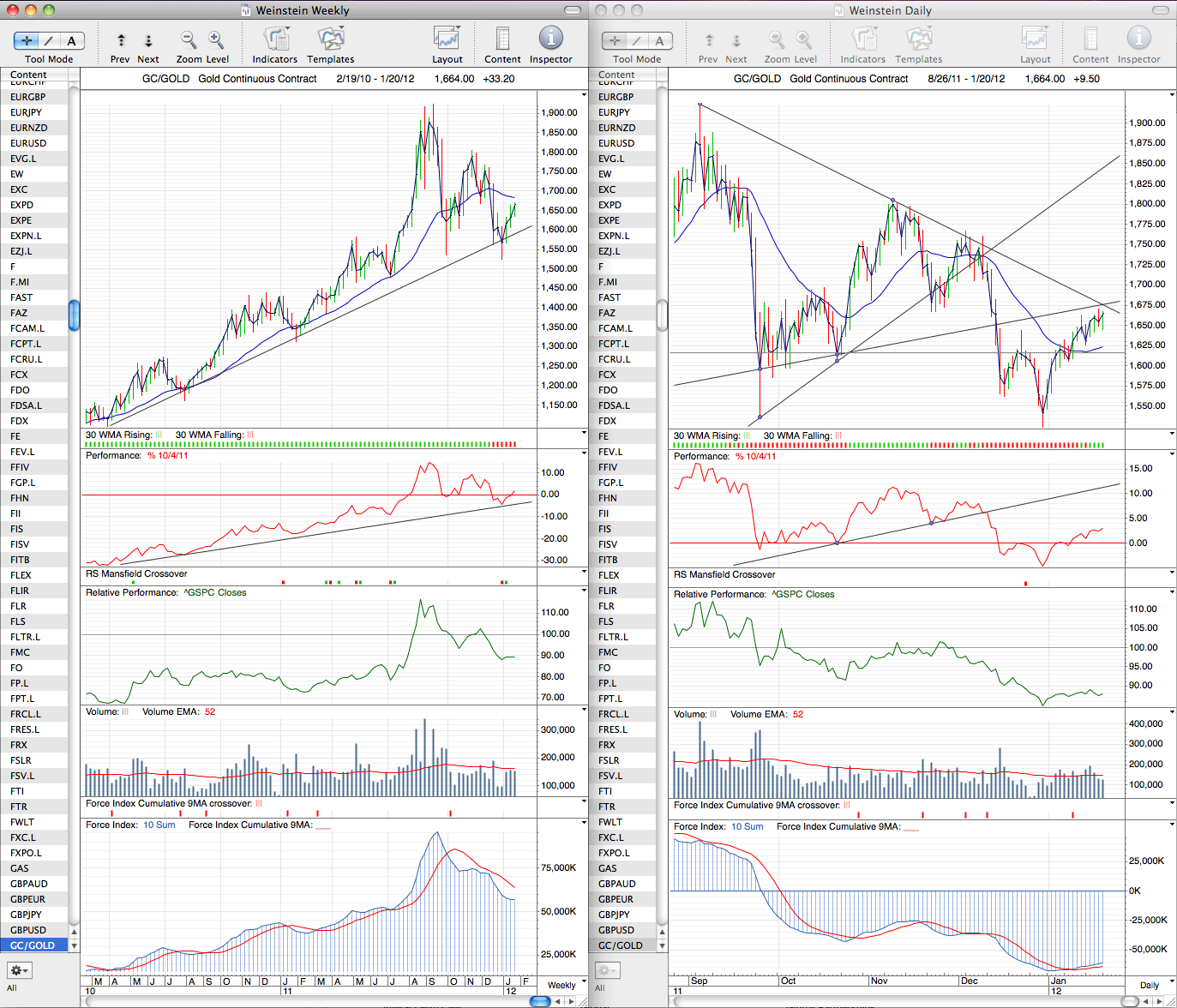
Task: Click Next arrow icon in Weinstein Weekly toolbar
Action: (x=148, y=40)
